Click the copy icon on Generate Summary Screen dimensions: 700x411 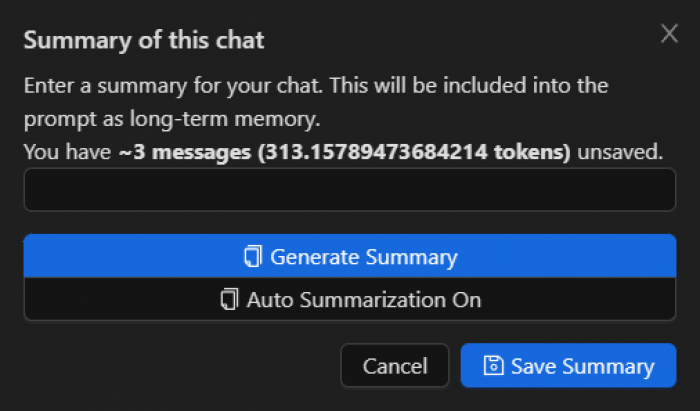point(252,257)
